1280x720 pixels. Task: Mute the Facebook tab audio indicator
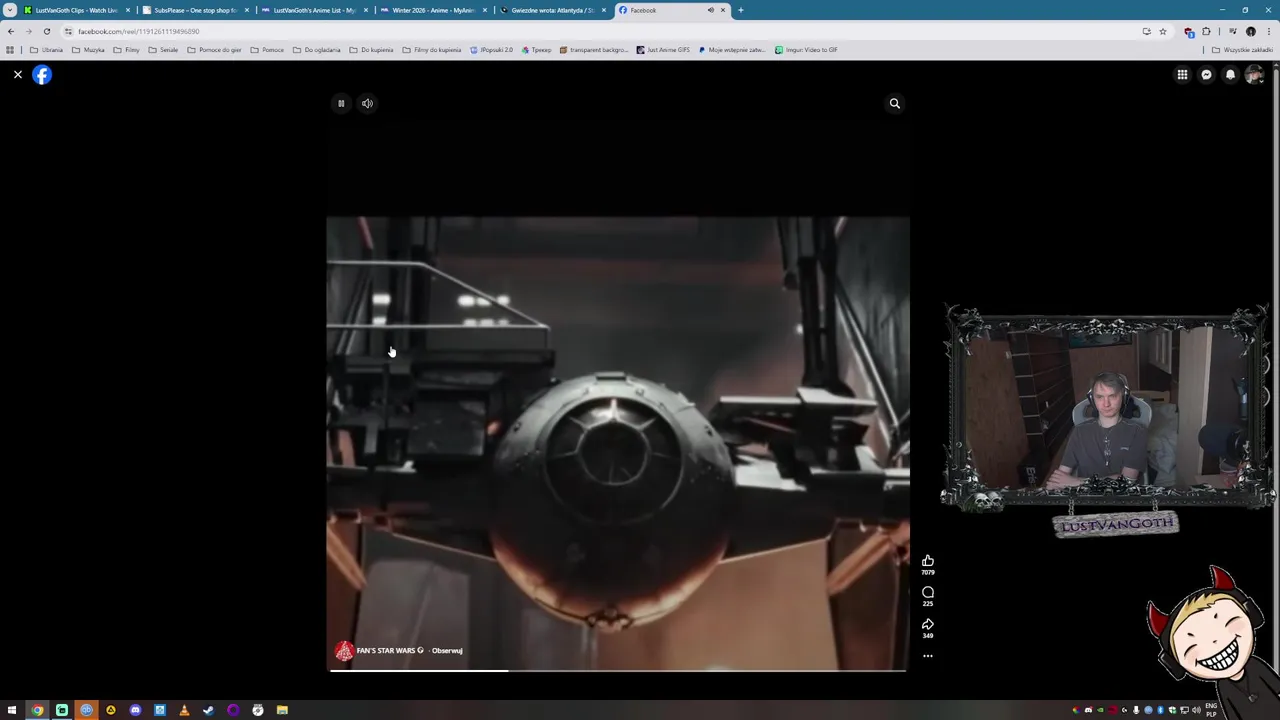(711, 10)
